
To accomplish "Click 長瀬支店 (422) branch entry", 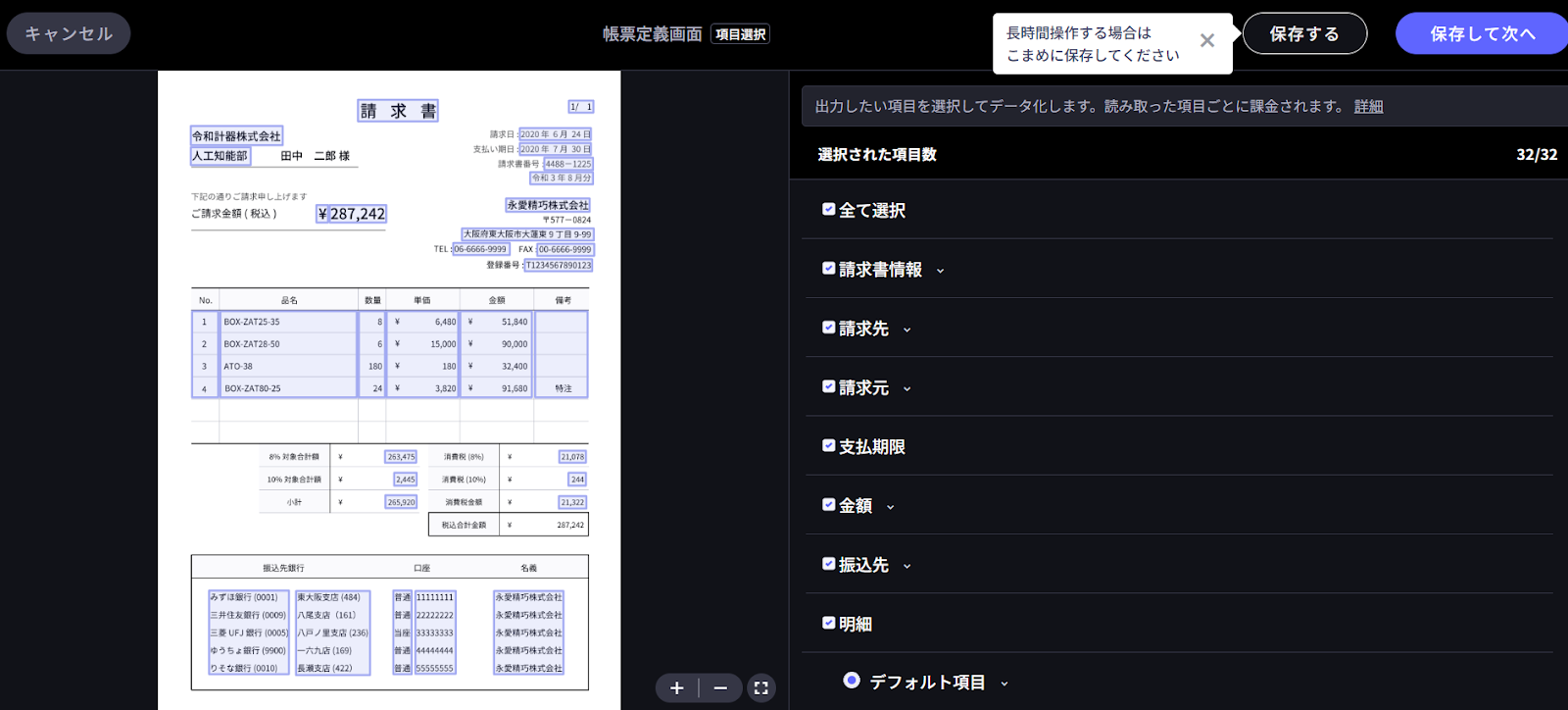I will pos(325,668).
